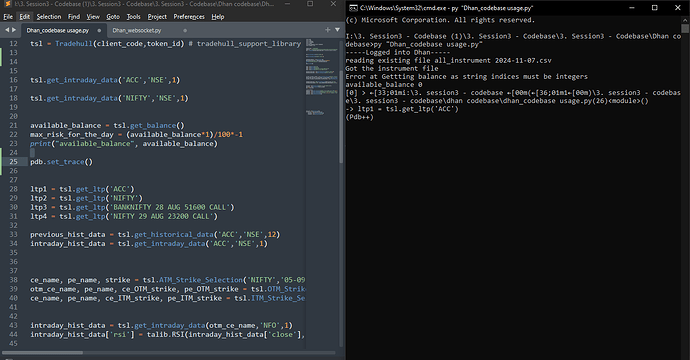Screen dimensions: 690x360
Task: Open the Project menu
Action: point(157,17)
